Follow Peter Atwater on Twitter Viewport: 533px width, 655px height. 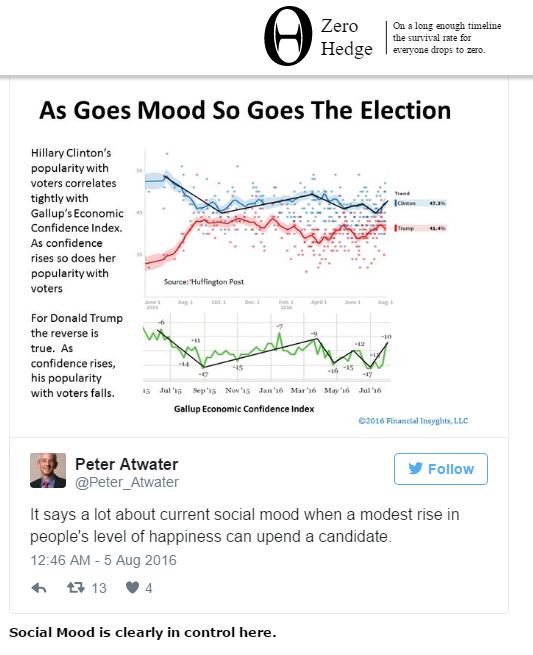(x=441, y=469)
